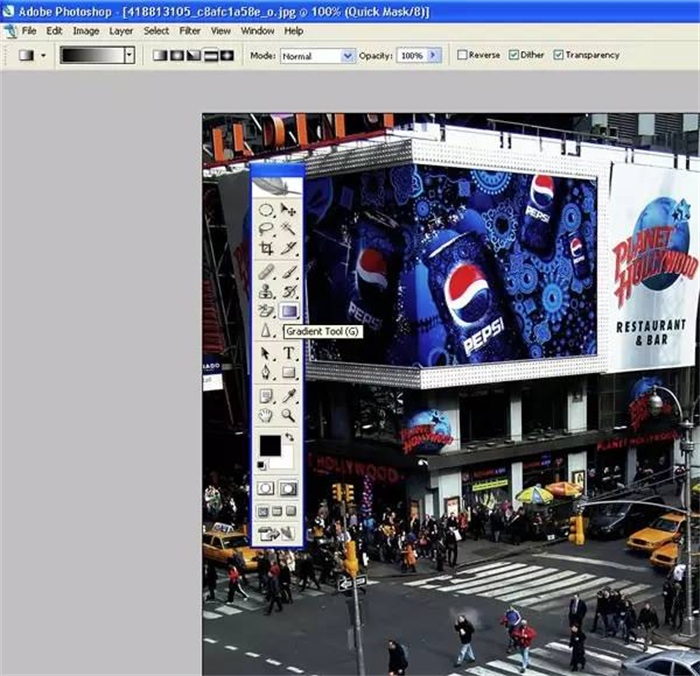The height and width of the screenshot is (676, 700).
Task: Switch to Full Screen Mode
Action: [291, 511]
